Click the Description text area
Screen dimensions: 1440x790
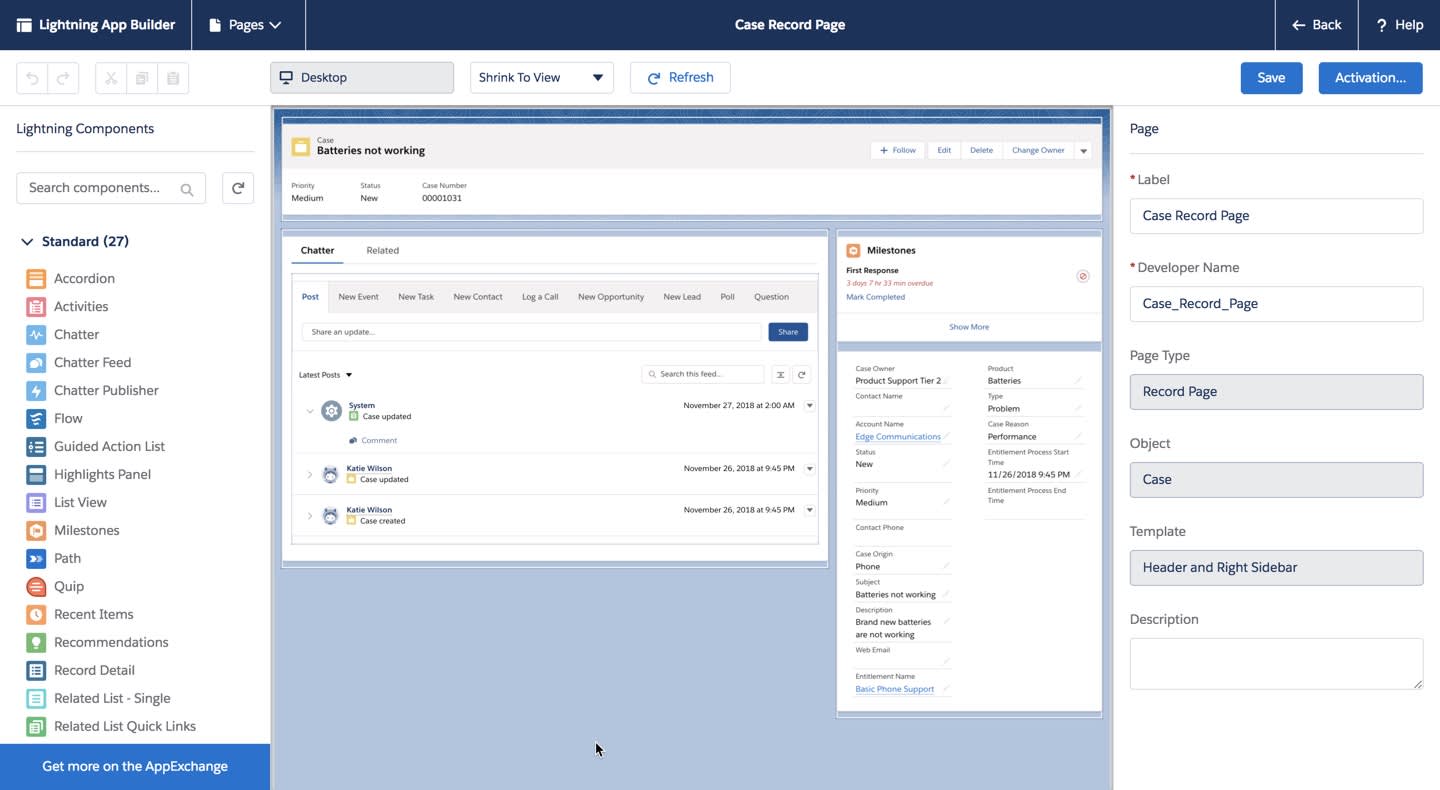1276,664
